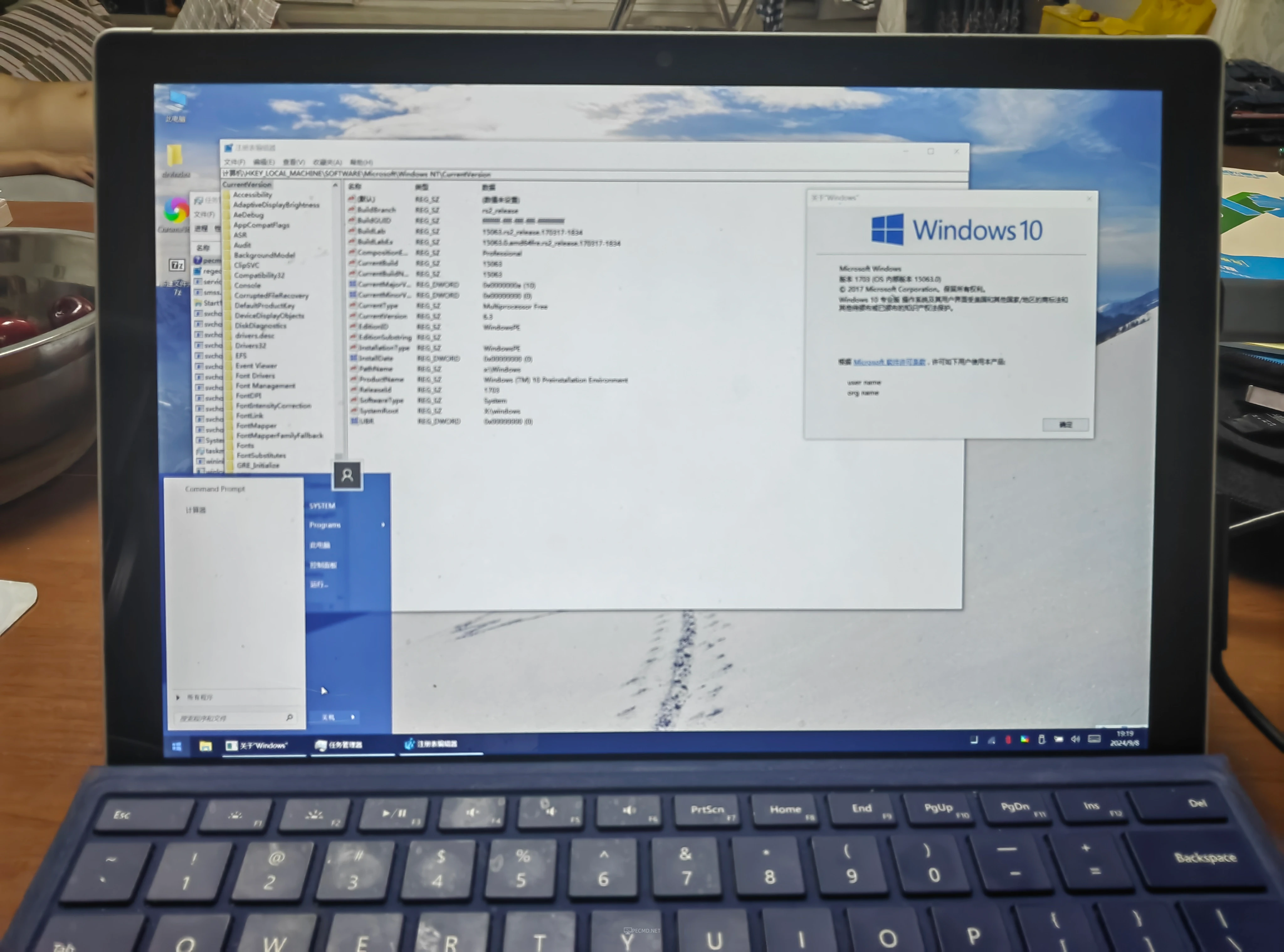Select the reged process row in Task Manager
The height and width of the screenshot is (952, 1284).
[x=208, y=271]
